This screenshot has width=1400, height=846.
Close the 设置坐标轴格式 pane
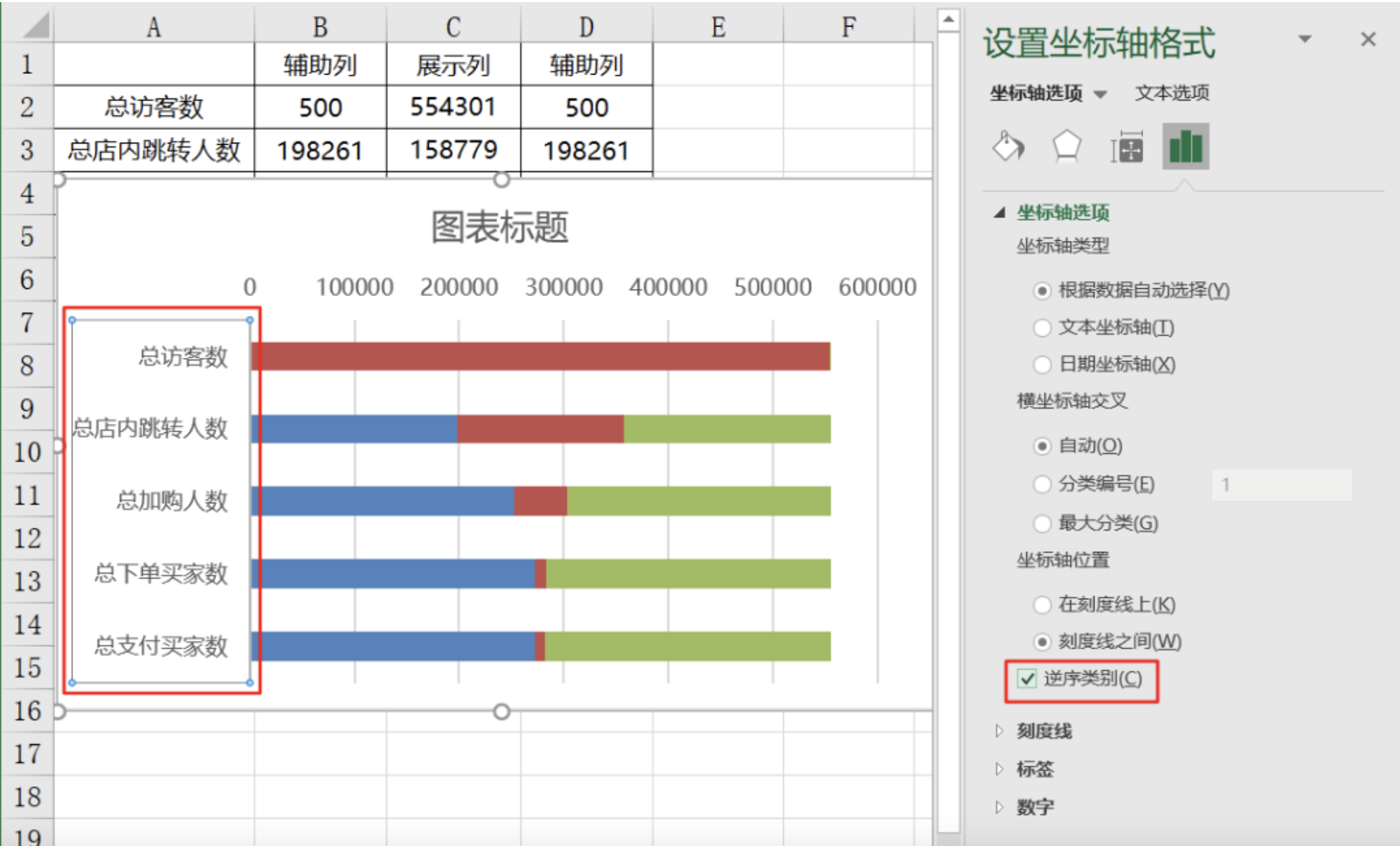tap(1368, 39)
